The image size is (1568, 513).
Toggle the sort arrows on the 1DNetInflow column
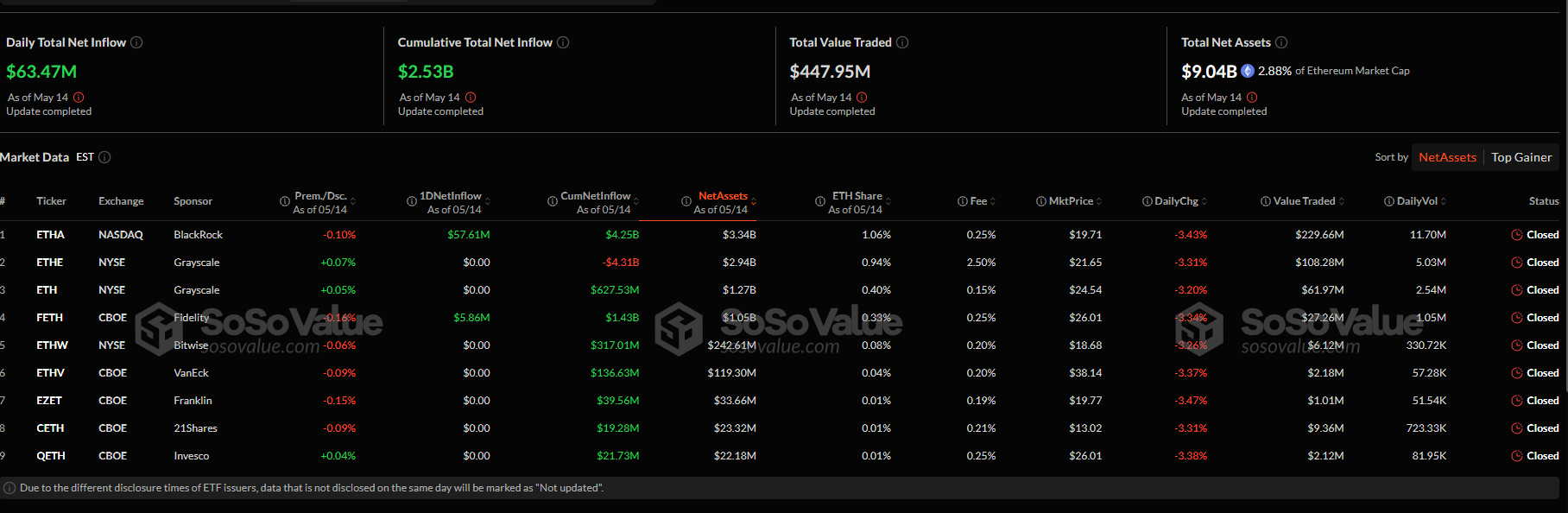pos(488,201)
